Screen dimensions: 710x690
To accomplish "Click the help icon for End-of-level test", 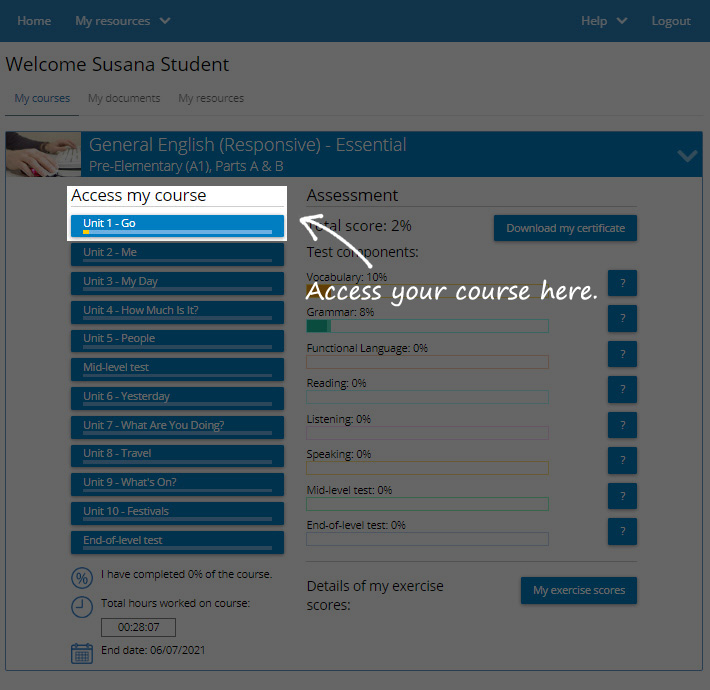I will click(x=622, y=531).
